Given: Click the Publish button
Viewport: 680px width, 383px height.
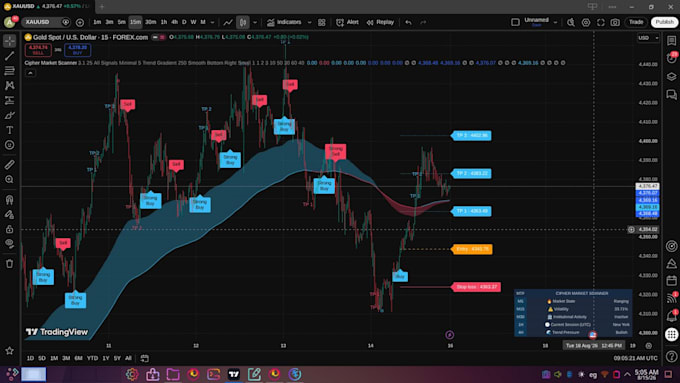Looking at the screenshot, I should click(664, 22).
